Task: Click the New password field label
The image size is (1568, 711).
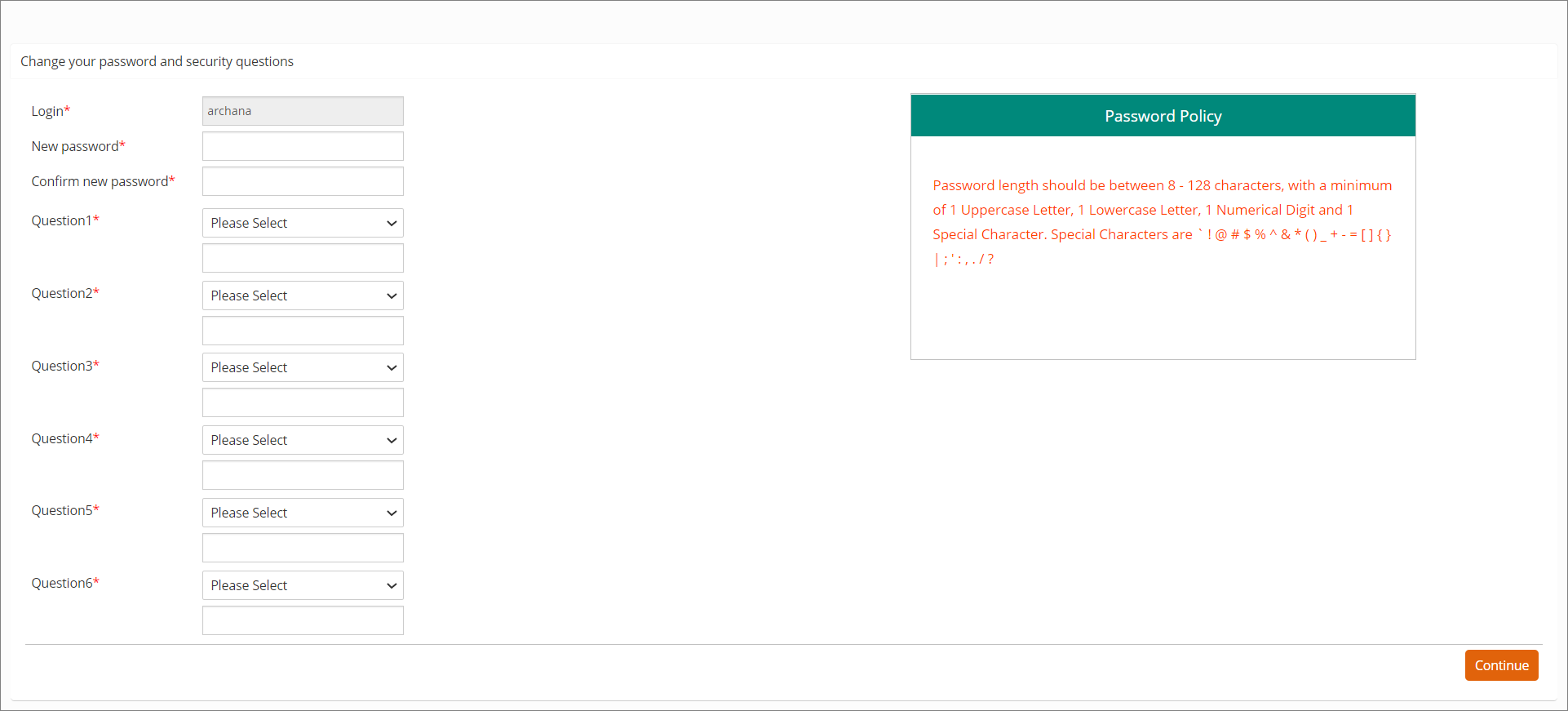Action: 75,146
